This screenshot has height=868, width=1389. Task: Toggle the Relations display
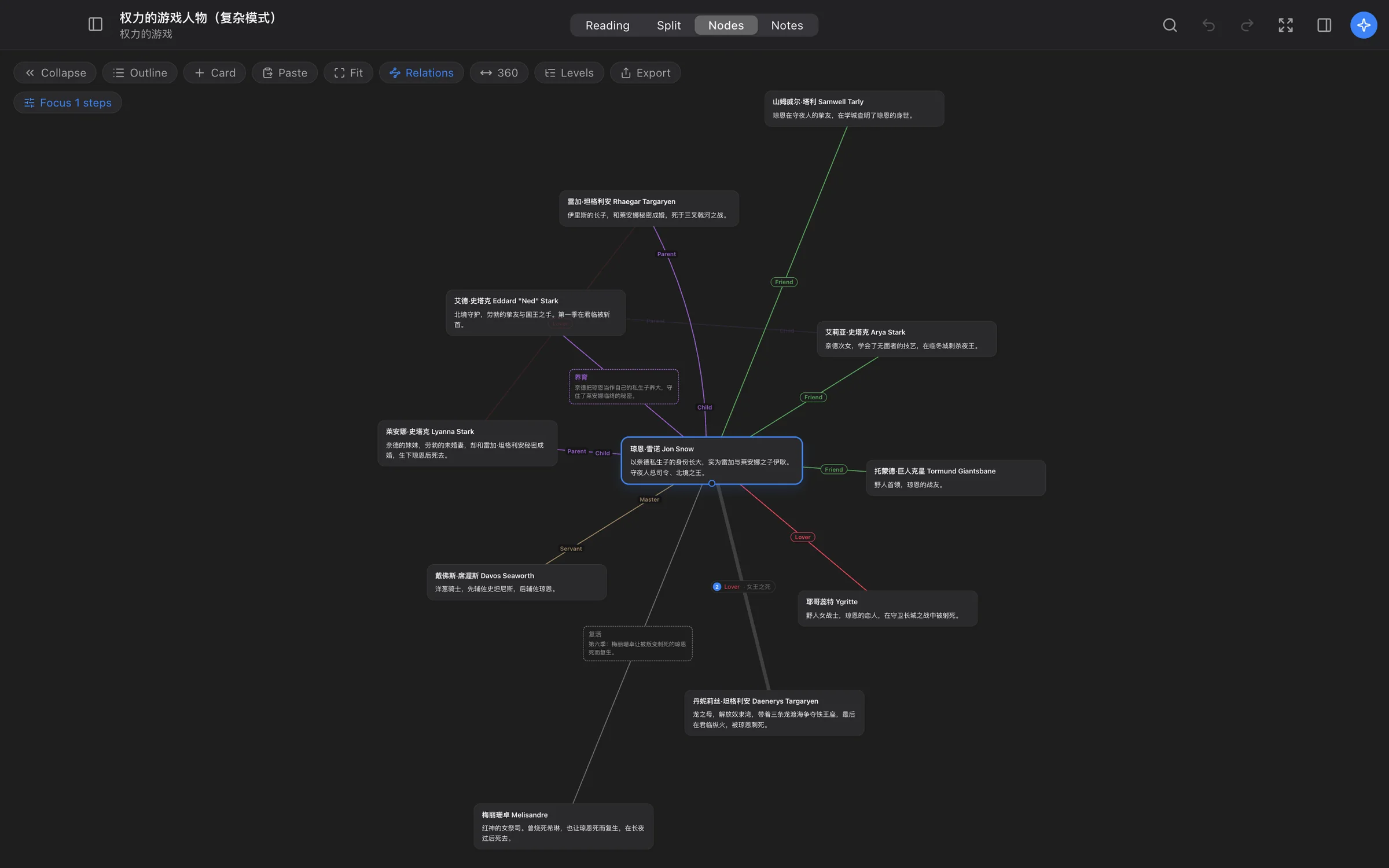point(421,73)
